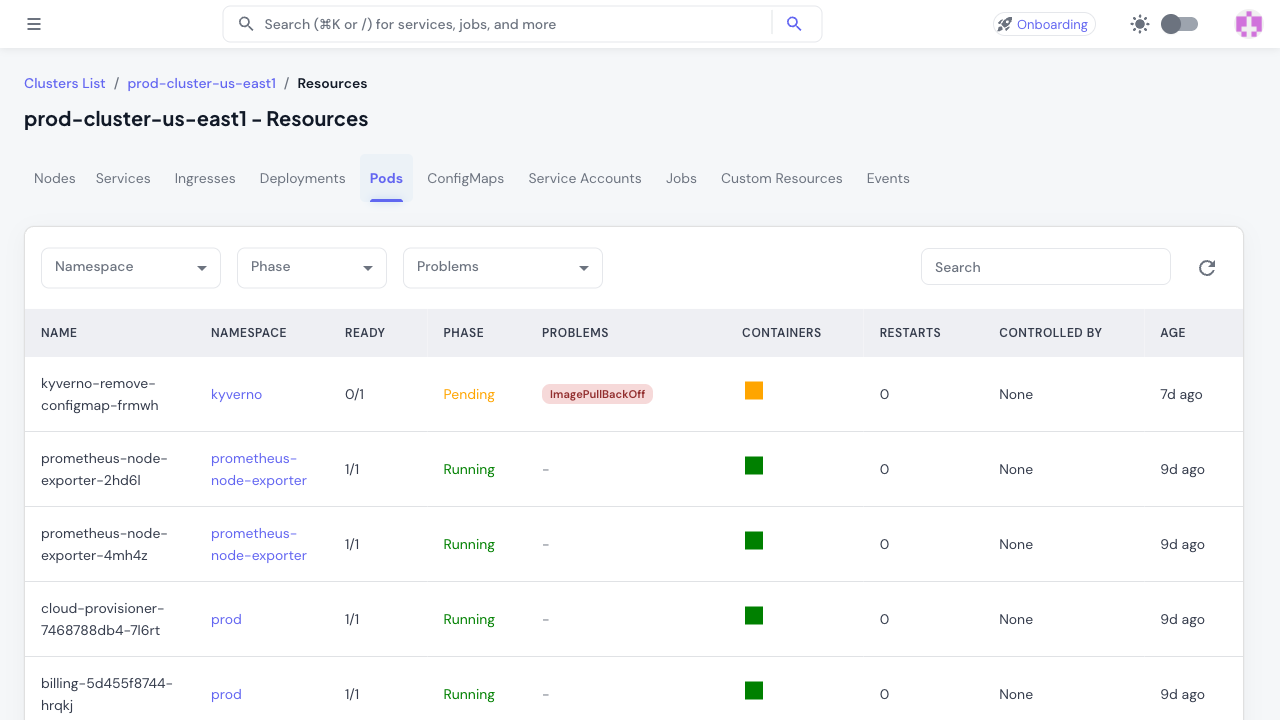Open the kyverno namespace link
Viewport: 1280px width, 720px height.
coord(236,394)
